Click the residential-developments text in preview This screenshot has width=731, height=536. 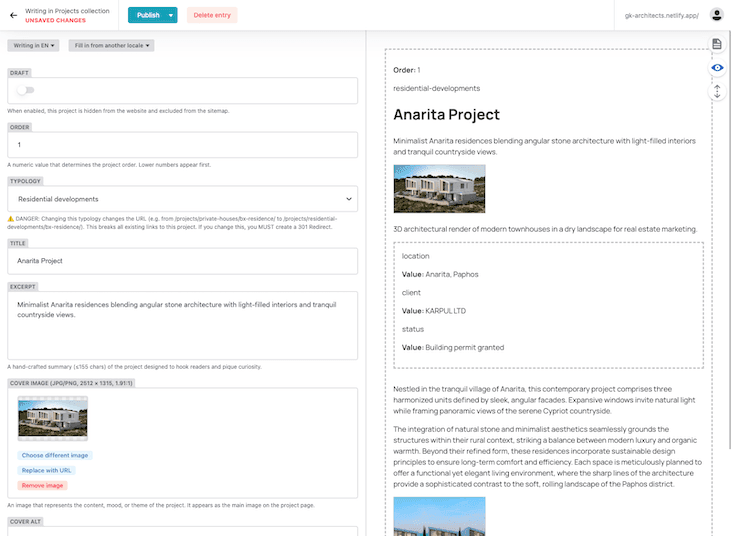(436, 89)
